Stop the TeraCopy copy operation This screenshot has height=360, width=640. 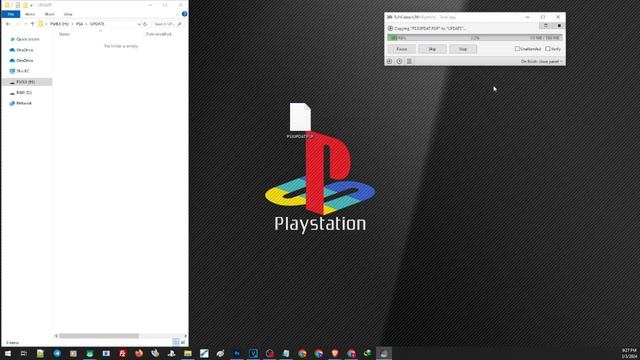click(463, 49)
